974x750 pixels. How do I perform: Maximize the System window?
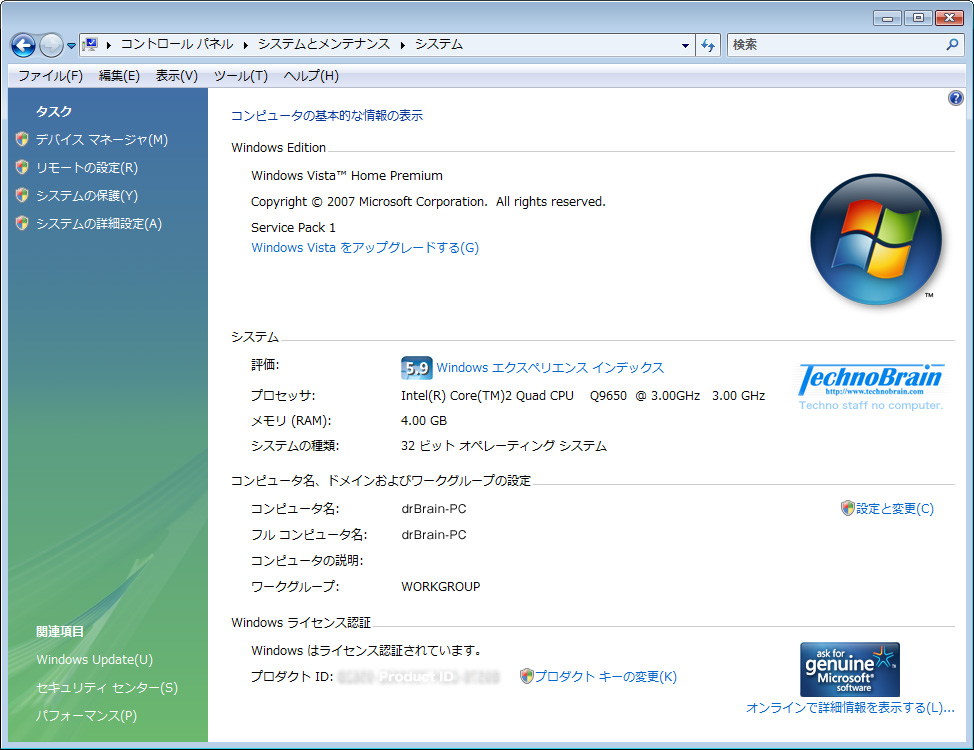click(918, 18)
